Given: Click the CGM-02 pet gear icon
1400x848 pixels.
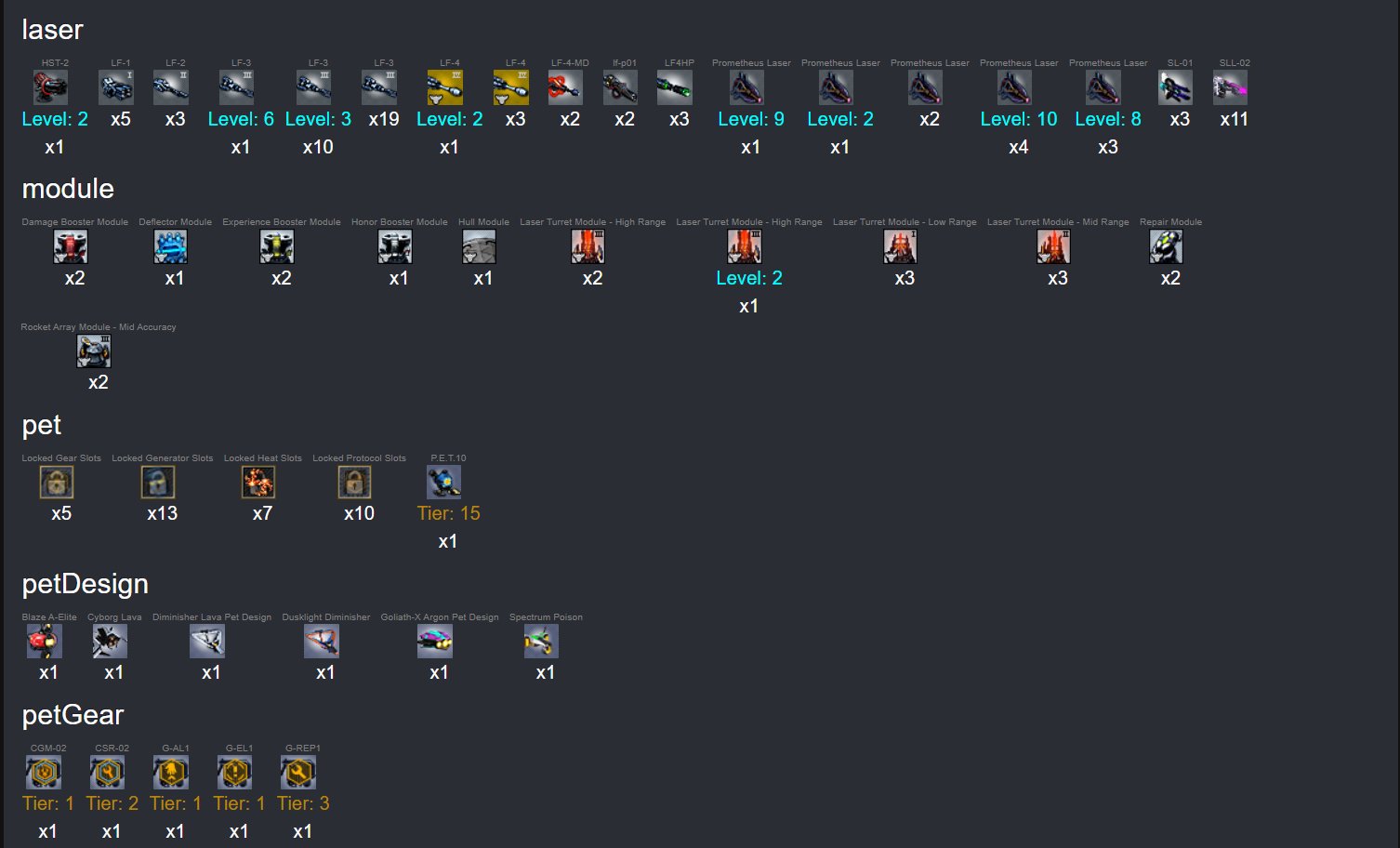Looking at the screenshot, I should 44,773.
